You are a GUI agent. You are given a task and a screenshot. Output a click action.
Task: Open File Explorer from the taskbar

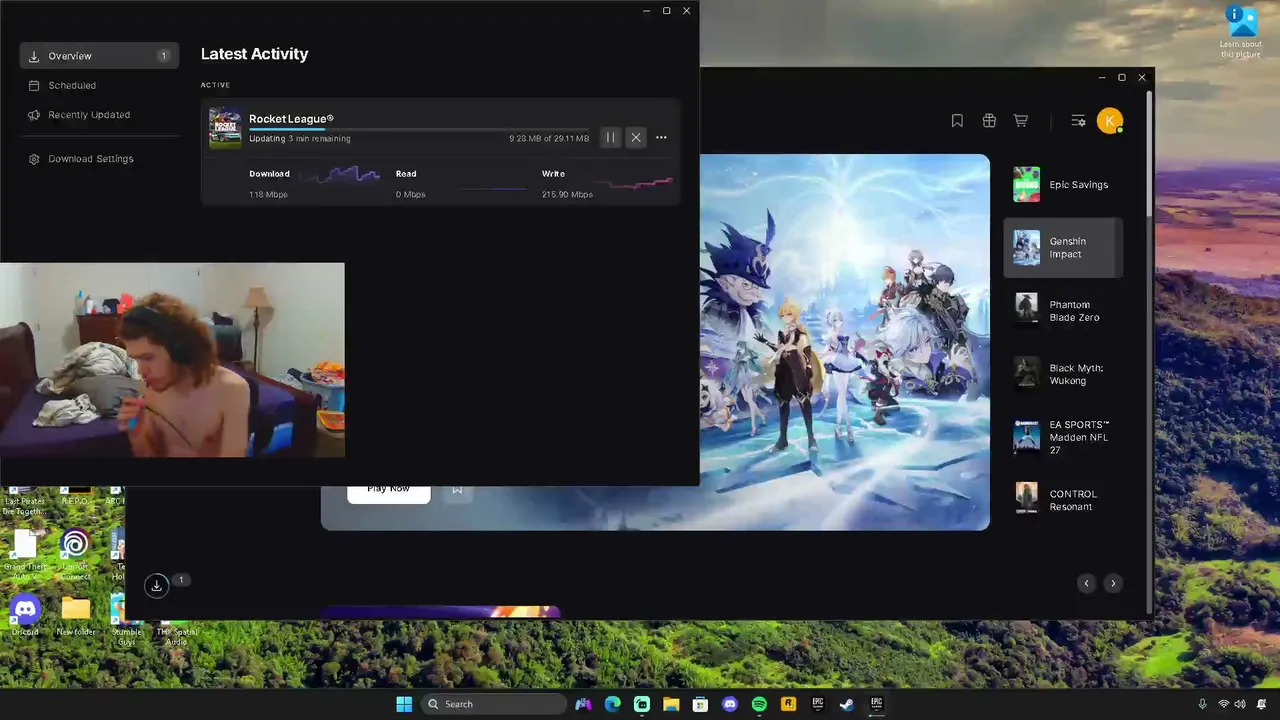(671, 704)
